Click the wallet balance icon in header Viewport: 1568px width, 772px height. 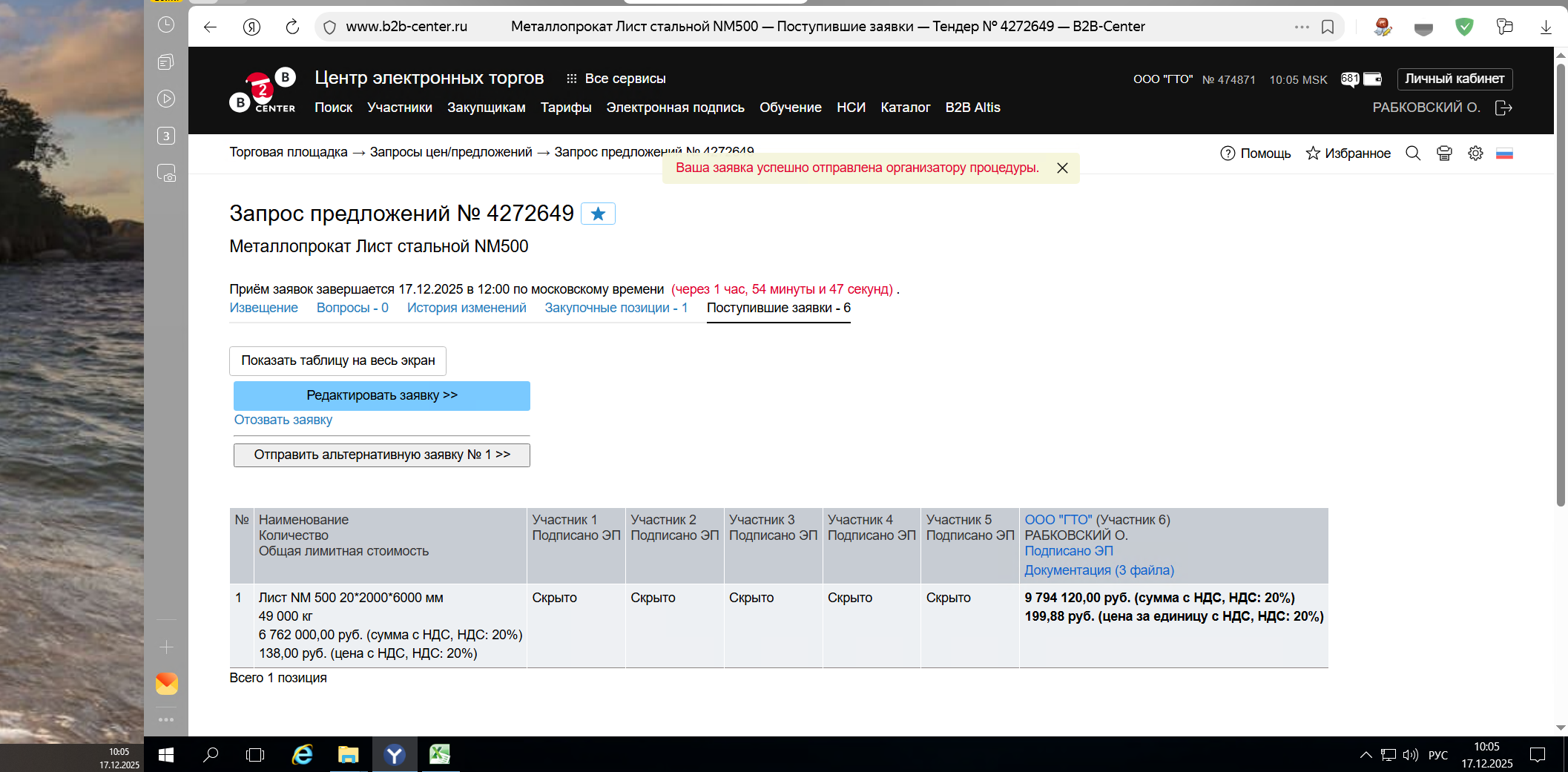click(x=1373, y=79)
